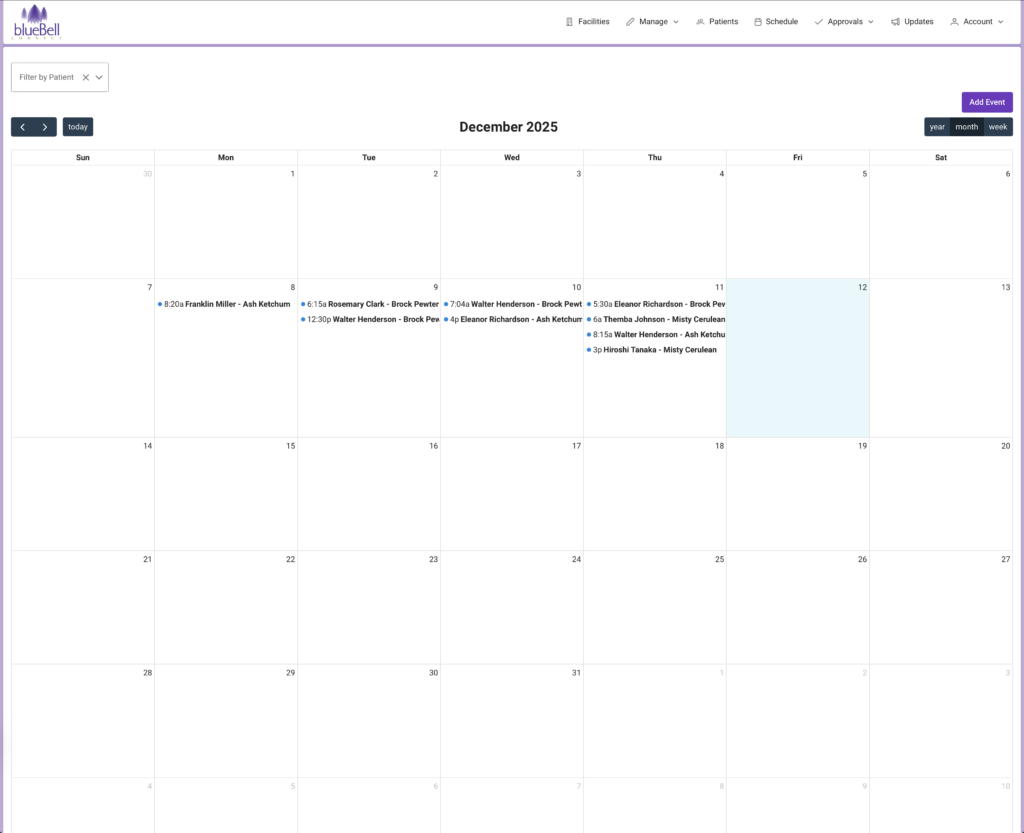
Task: Go to next month arrow
Action: tap(45, 127)
